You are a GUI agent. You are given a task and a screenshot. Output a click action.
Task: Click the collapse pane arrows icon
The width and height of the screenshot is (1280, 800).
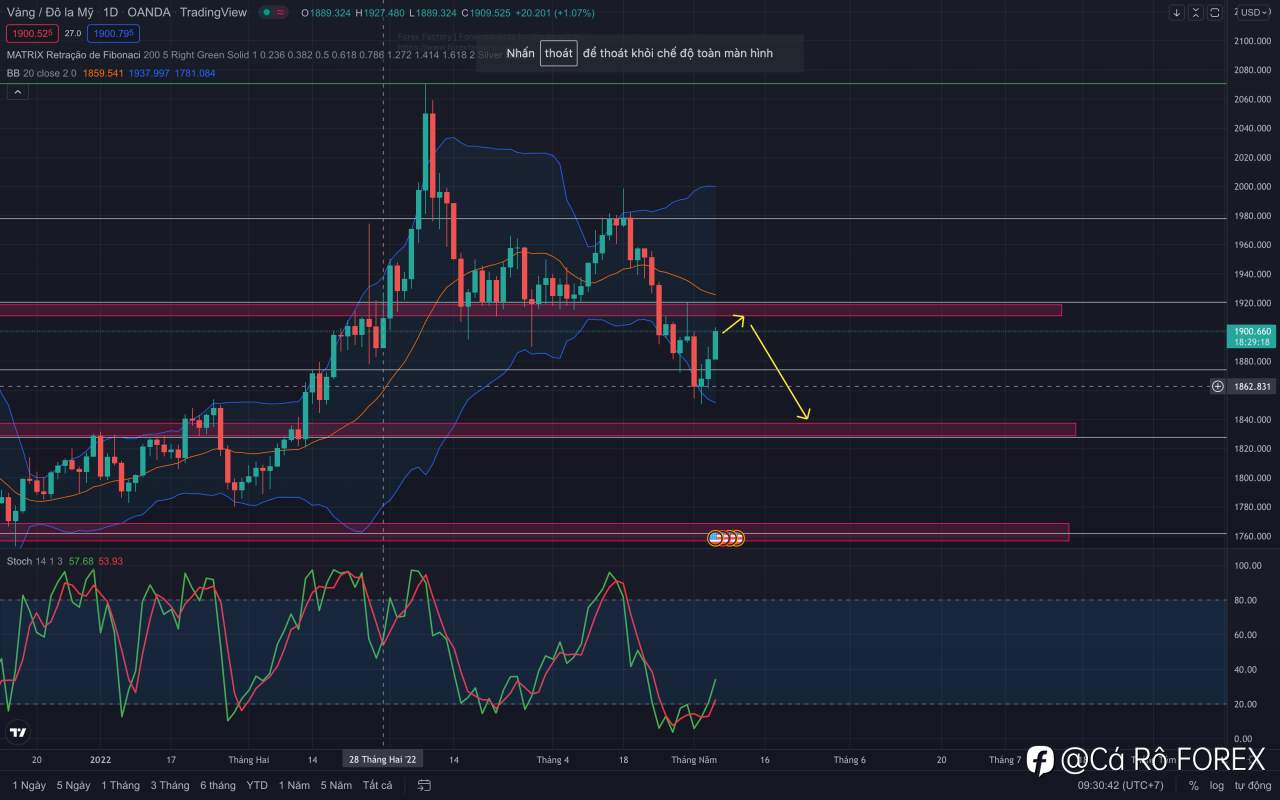coord(1196,13)
